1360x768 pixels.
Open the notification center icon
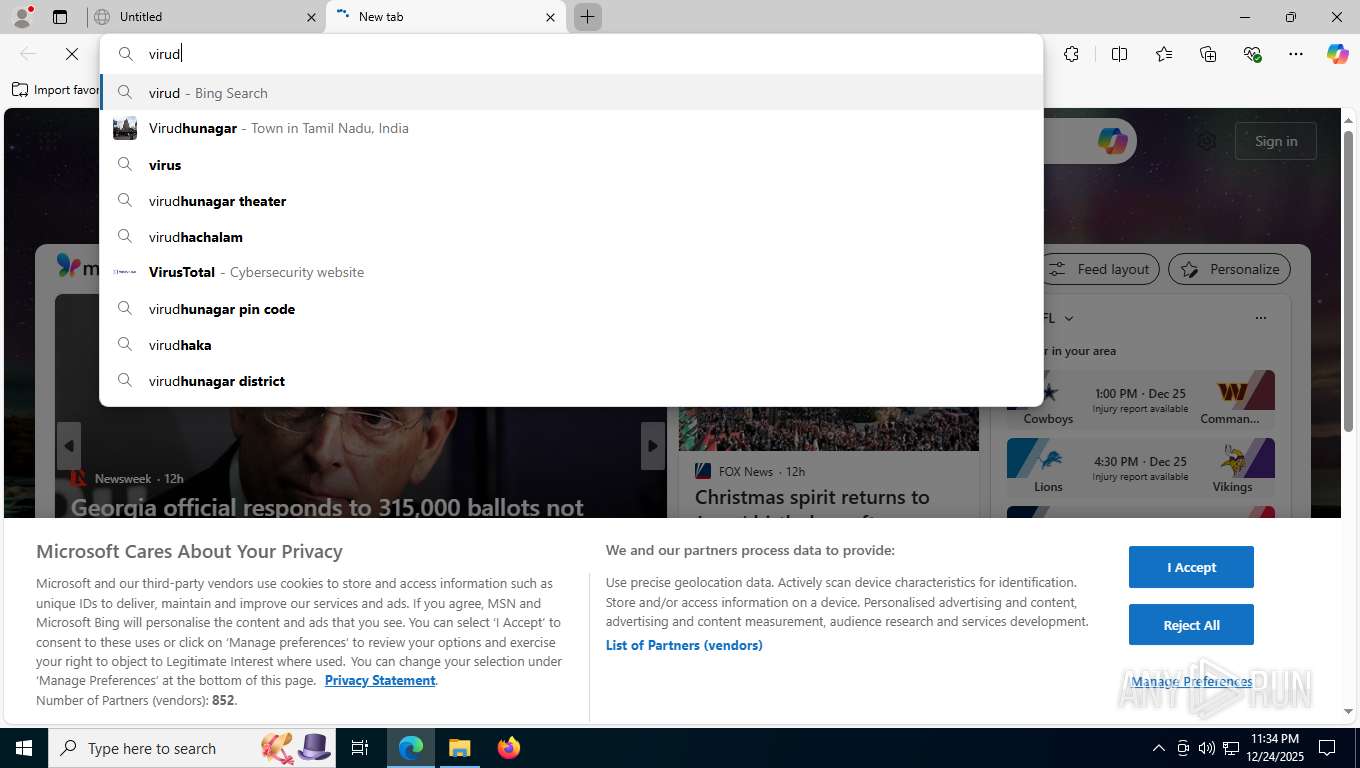[x=1327, y=748]
